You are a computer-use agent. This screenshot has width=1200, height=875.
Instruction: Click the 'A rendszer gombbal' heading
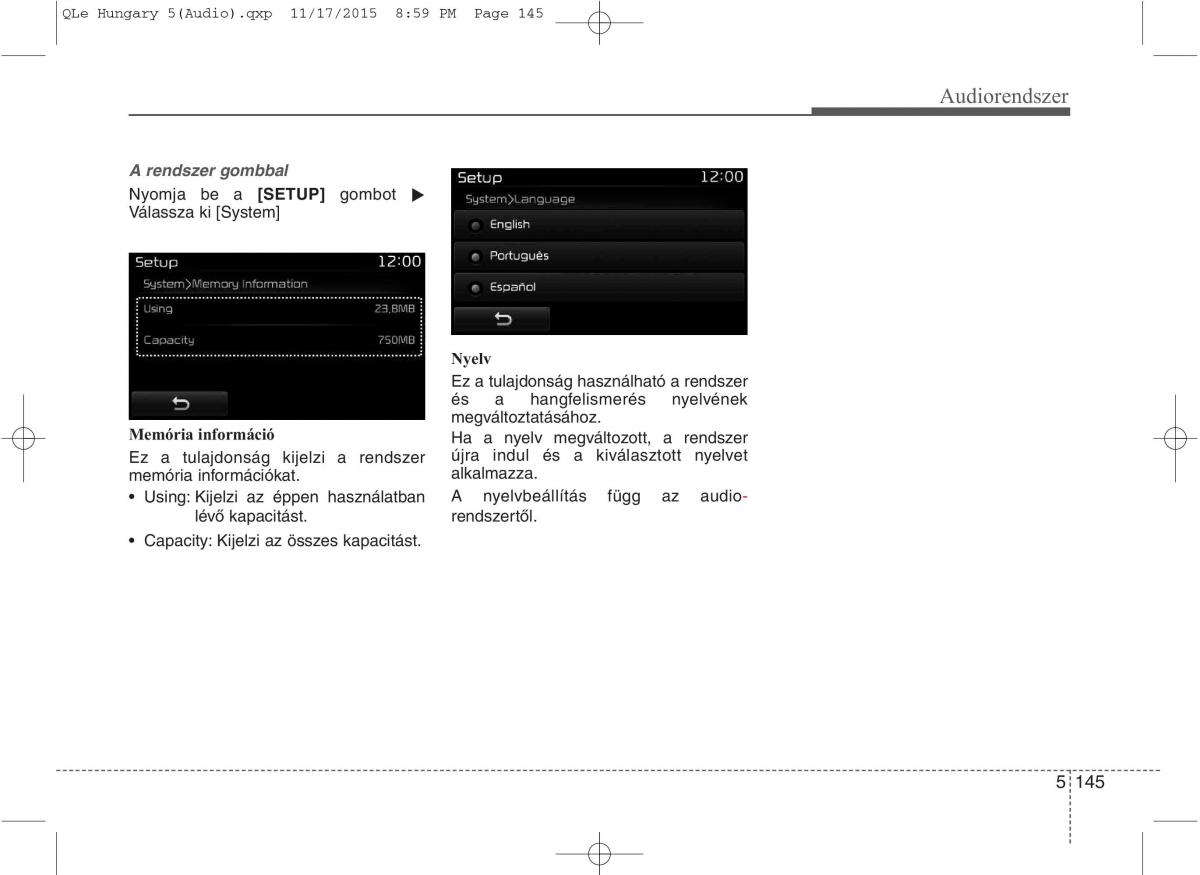(208, 171)
